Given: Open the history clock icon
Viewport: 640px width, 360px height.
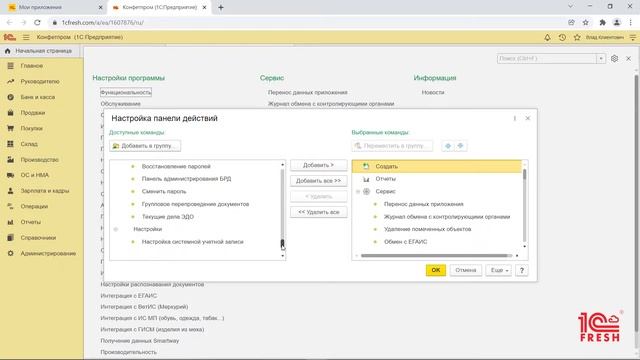Looking at the screenshot, I should (x=562, y=37).
